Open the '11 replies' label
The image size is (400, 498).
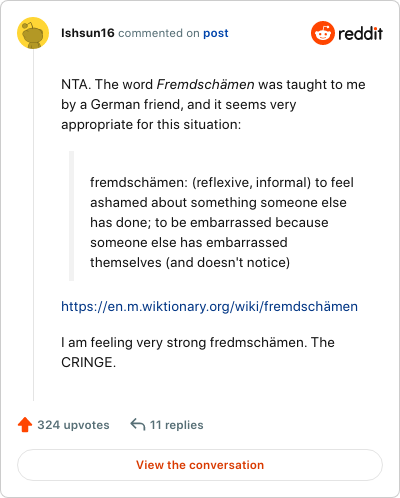tap(177, 425)
